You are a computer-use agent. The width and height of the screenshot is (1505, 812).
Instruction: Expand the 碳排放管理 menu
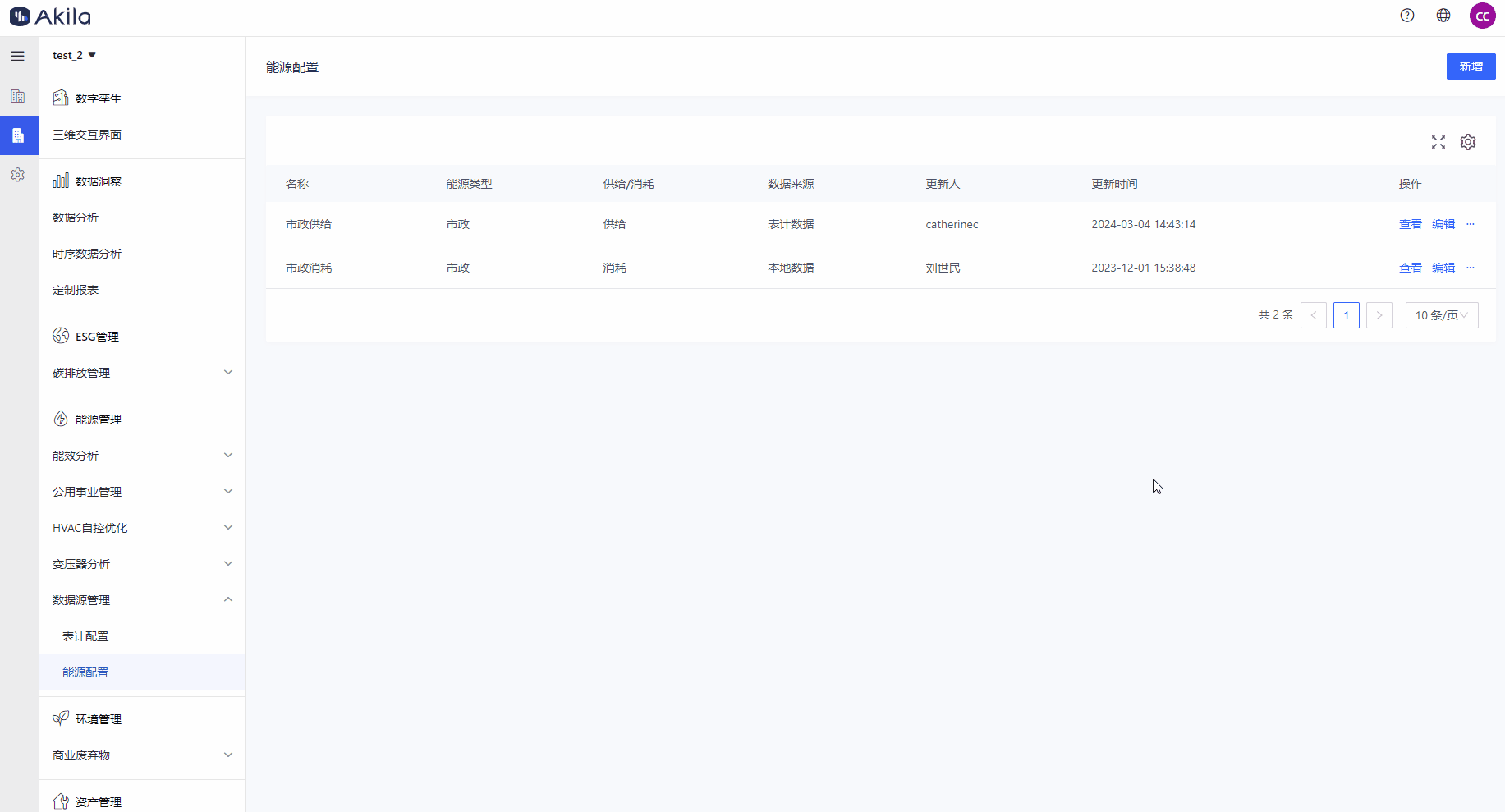coord(142,373)
